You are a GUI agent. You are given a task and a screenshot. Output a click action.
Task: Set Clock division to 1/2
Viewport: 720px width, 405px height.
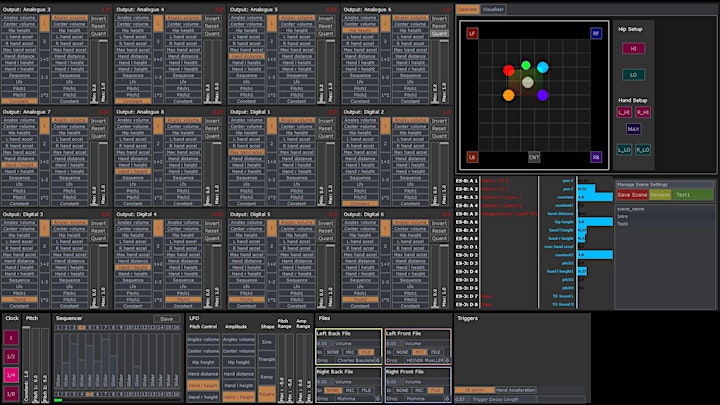click(x=11, y=356)
